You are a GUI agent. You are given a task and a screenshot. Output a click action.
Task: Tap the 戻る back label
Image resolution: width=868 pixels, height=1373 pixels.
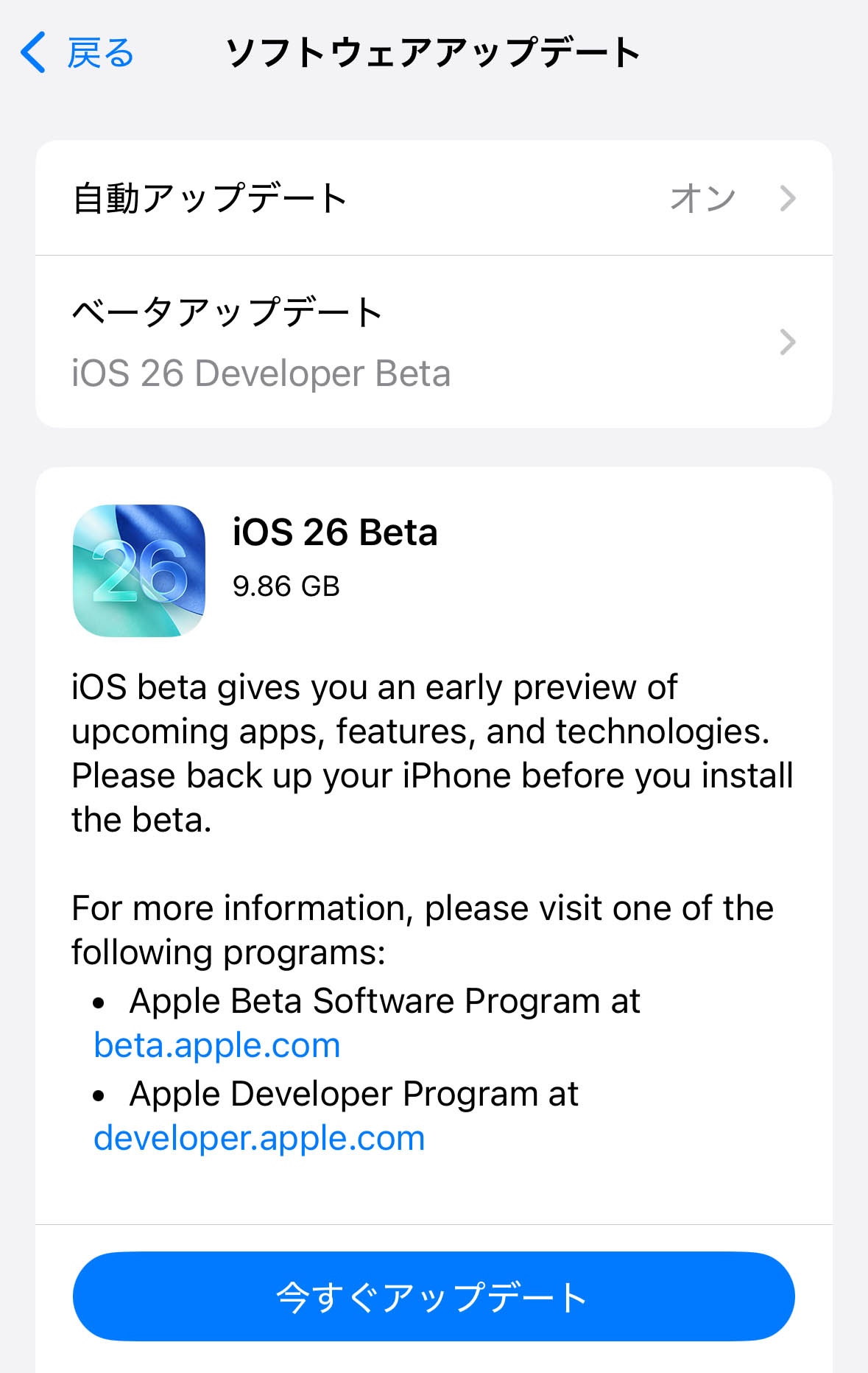tap(100, 53)
